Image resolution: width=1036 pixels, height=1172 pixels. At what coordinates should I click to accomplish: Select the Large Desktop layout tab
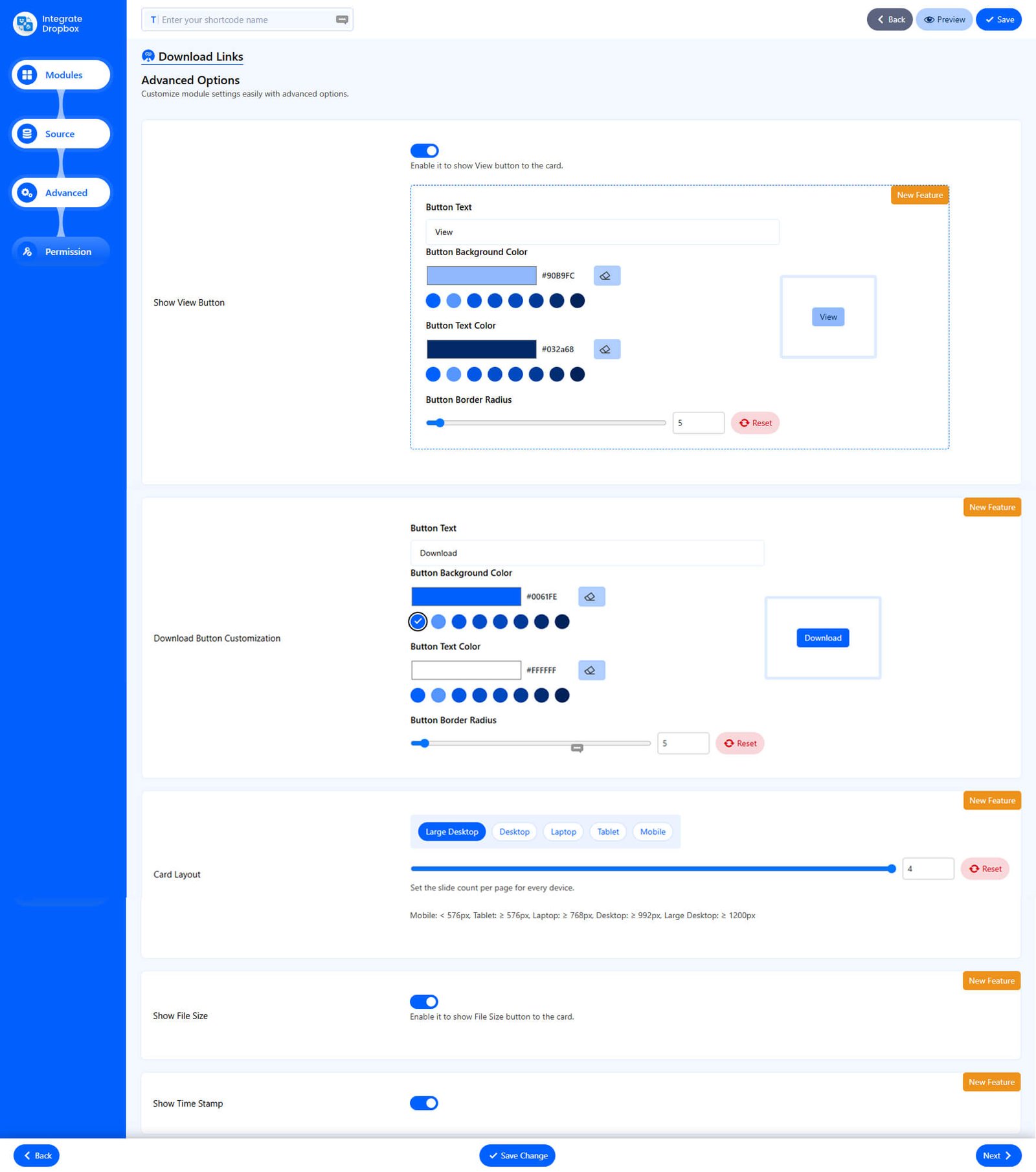tap(452, 832)
